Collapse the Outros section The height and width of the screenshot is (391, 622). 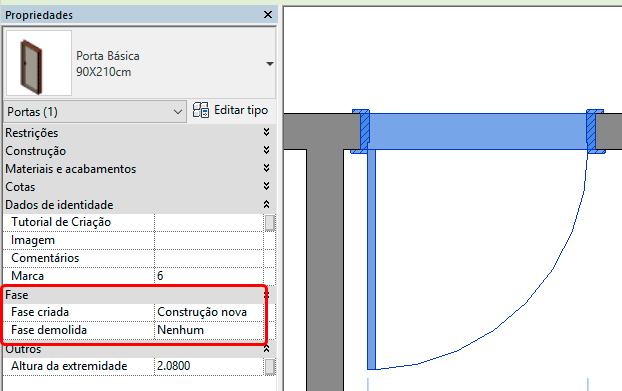point(267,349)
